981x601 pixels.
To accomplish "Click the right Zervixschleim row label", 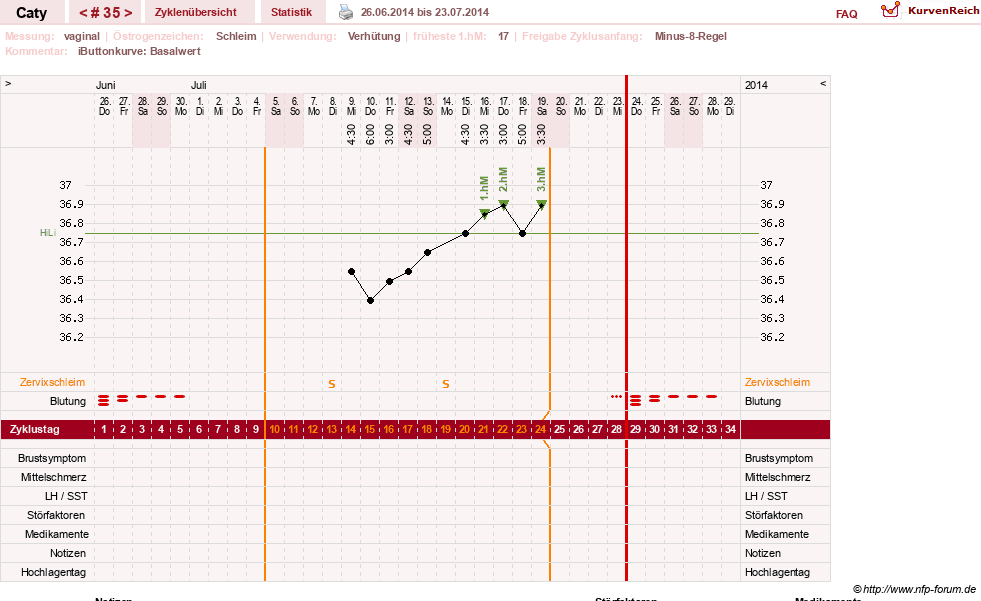I will (x=777, y=382).
